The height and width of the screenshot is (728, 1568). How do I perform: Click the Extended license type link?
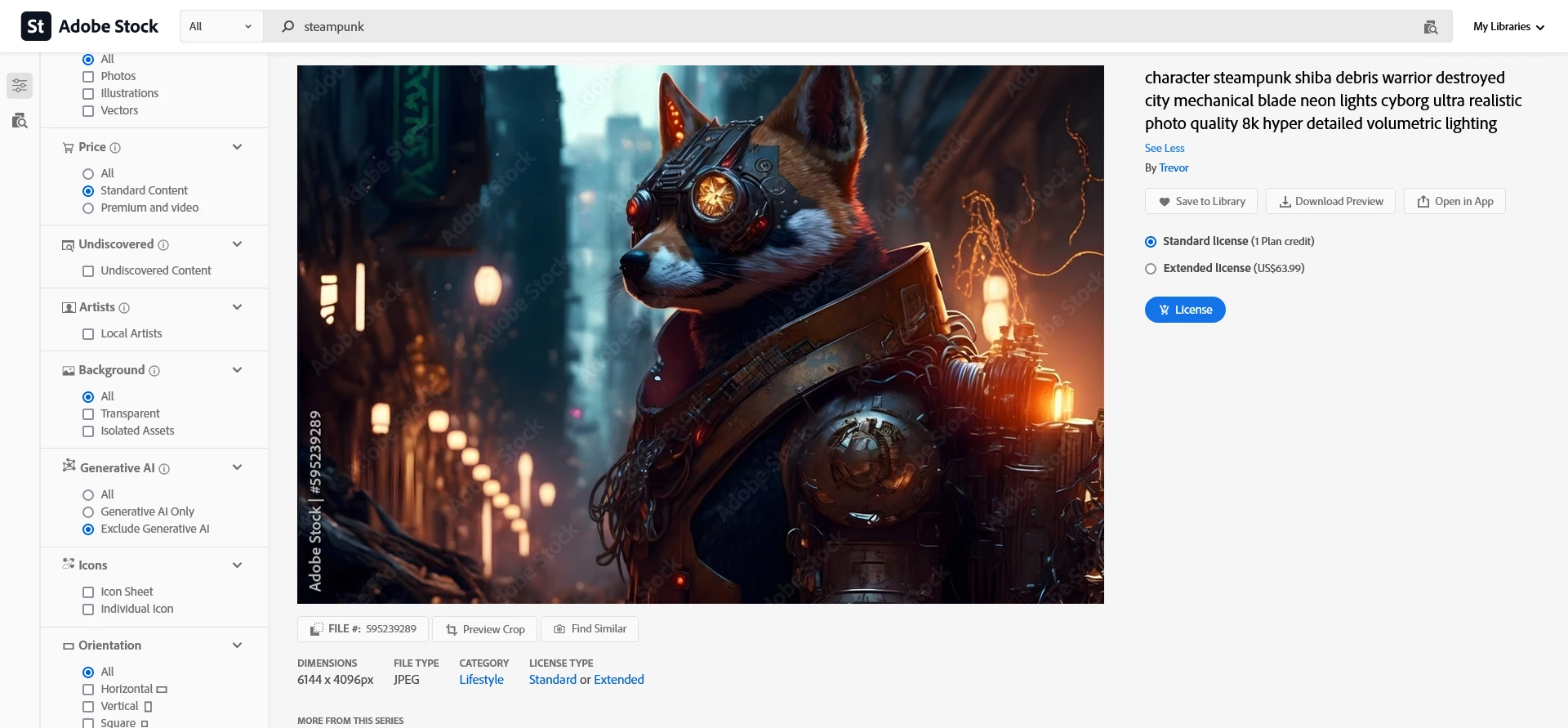click(619, 680)
